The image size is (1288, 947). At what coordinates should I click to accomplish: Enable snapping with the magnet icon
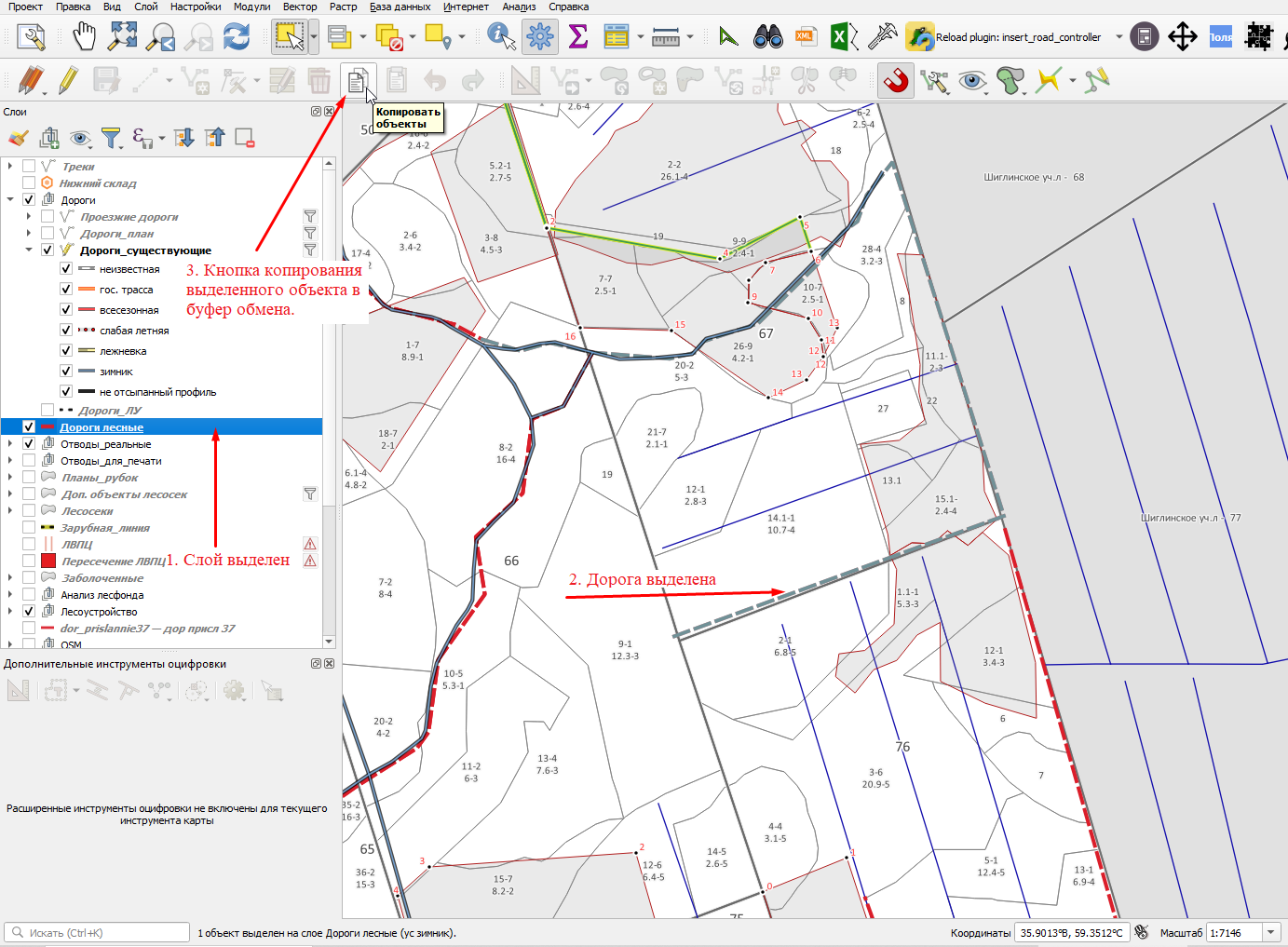[x=896, y=81]
